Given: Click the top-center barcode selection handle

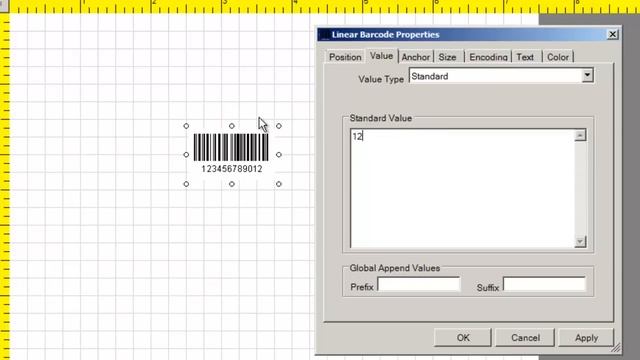Looking at the screenshot, I should [x=232, y=126].
